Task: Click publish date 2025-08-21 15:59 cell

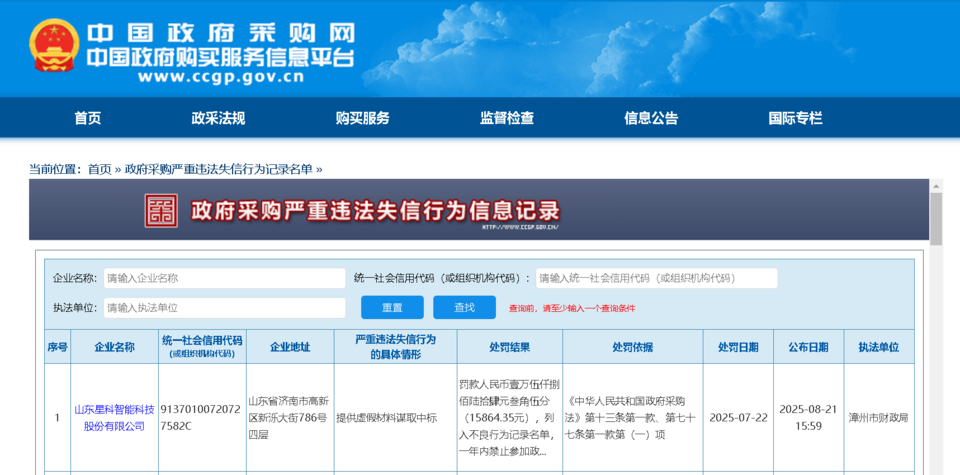Action: [809, 418]
